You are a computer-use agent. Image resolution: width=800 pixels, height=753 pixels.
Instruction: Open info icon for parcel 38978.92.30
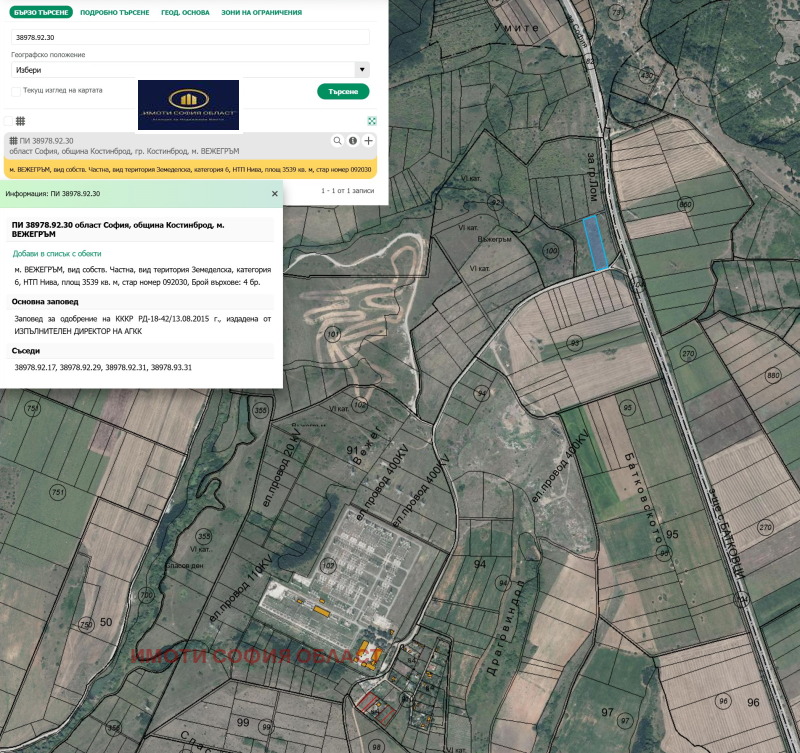[353, 141]
